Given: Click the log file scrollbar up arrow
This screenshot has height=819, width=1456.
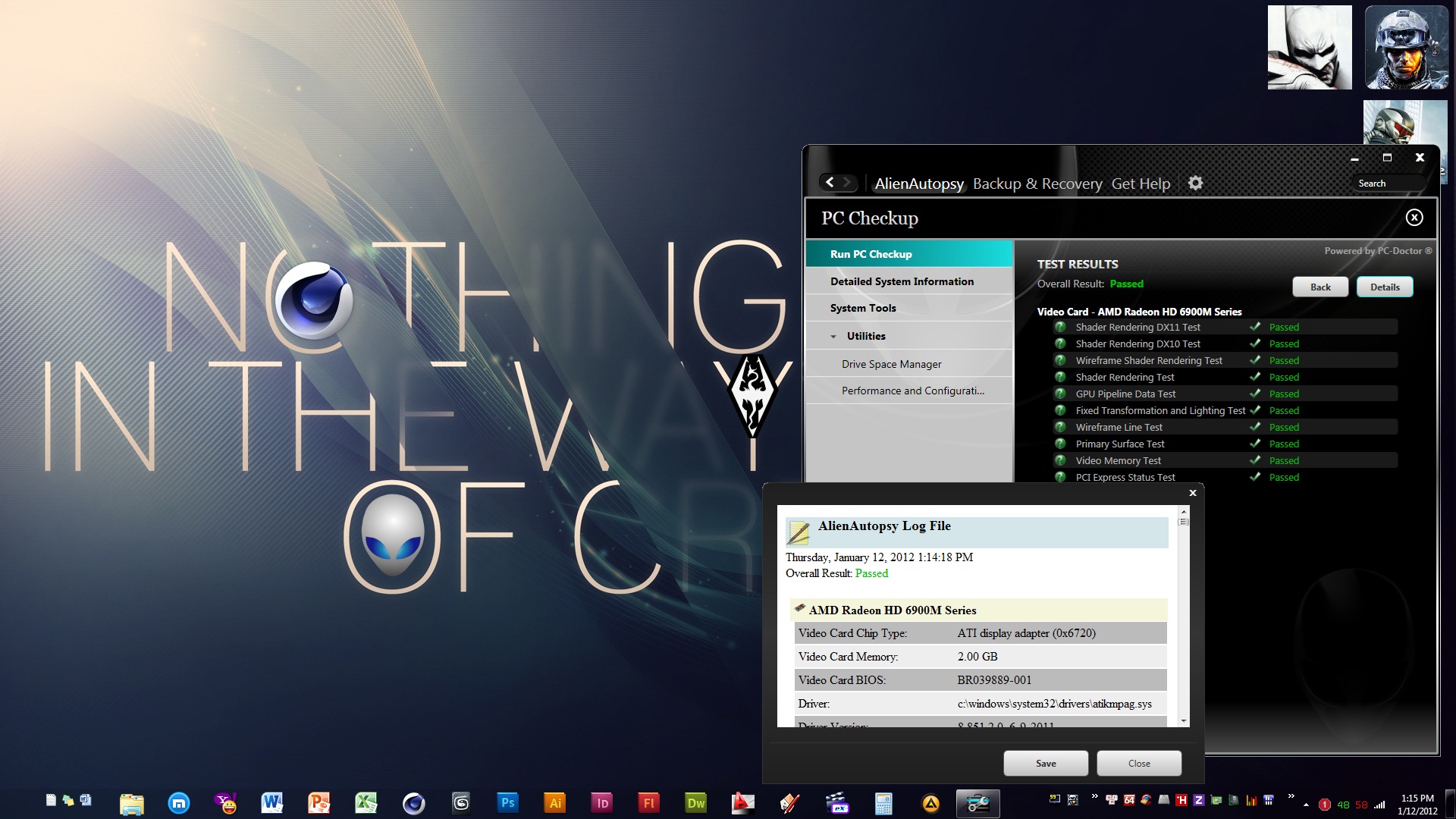Looking at the screenshot, I should click(1184, 511).
